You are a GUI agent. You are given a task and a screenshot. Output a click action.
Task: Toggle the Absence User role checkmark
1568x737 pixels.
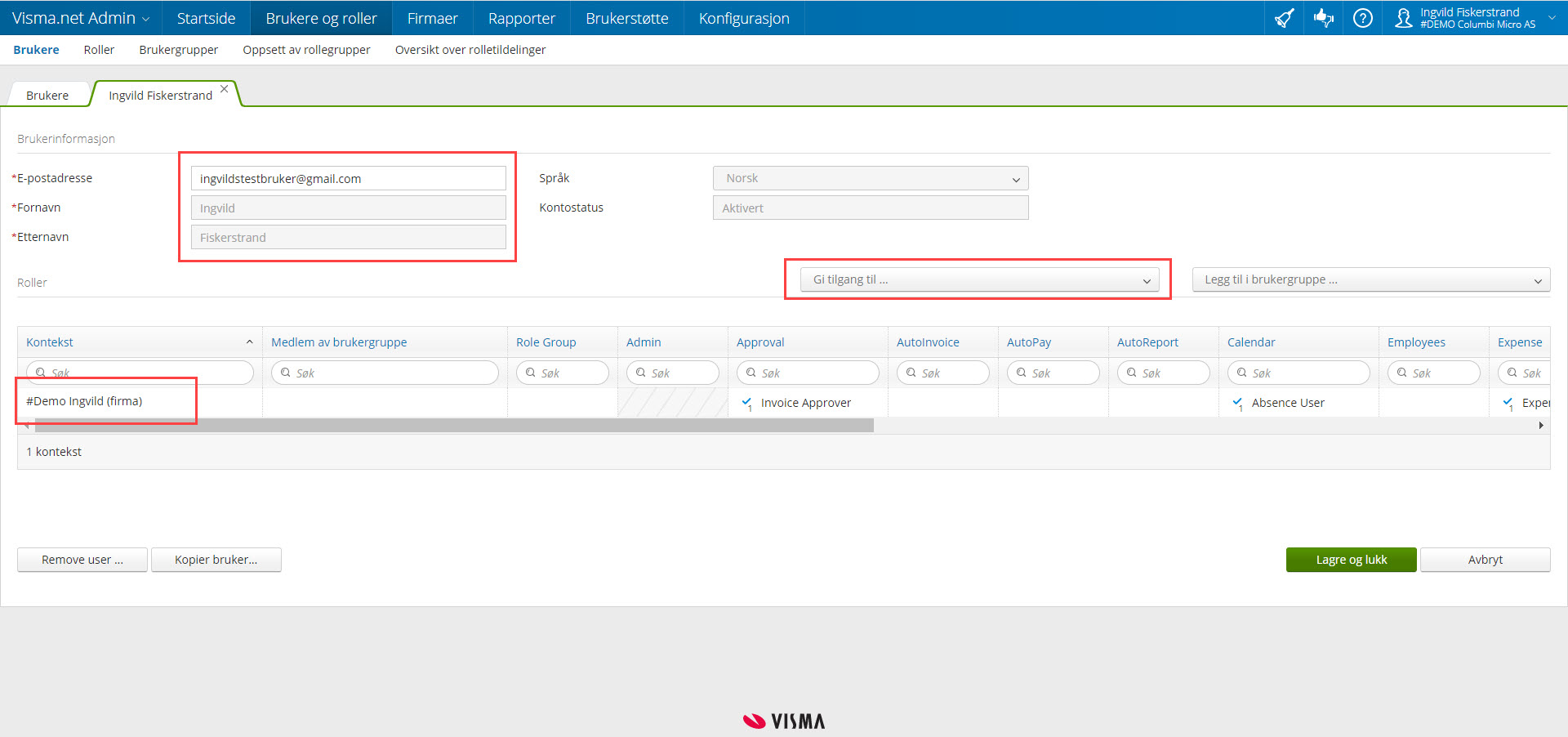1238,403
